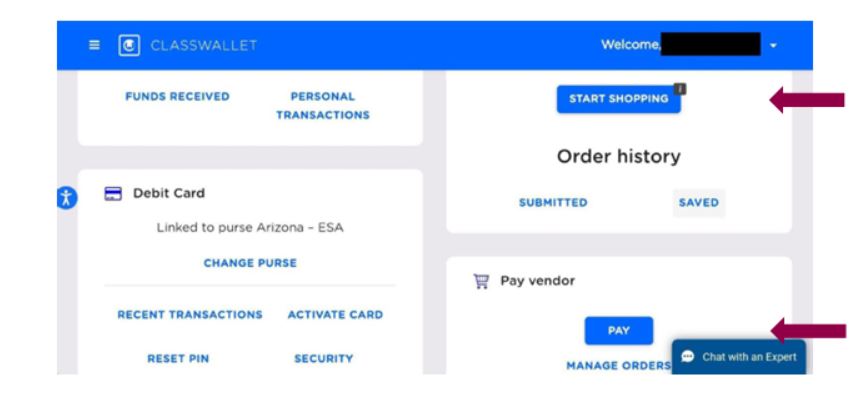Click the chat bubble icon
This screenshot has width=868, height=396.
pos(688,357)
